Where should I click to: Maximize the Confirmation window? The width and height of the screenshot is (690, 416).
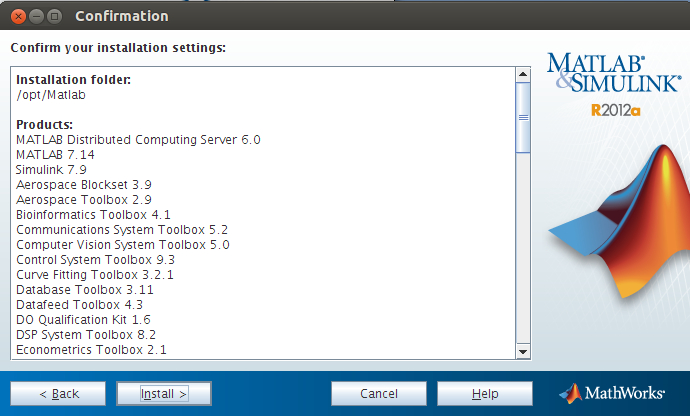54,16
